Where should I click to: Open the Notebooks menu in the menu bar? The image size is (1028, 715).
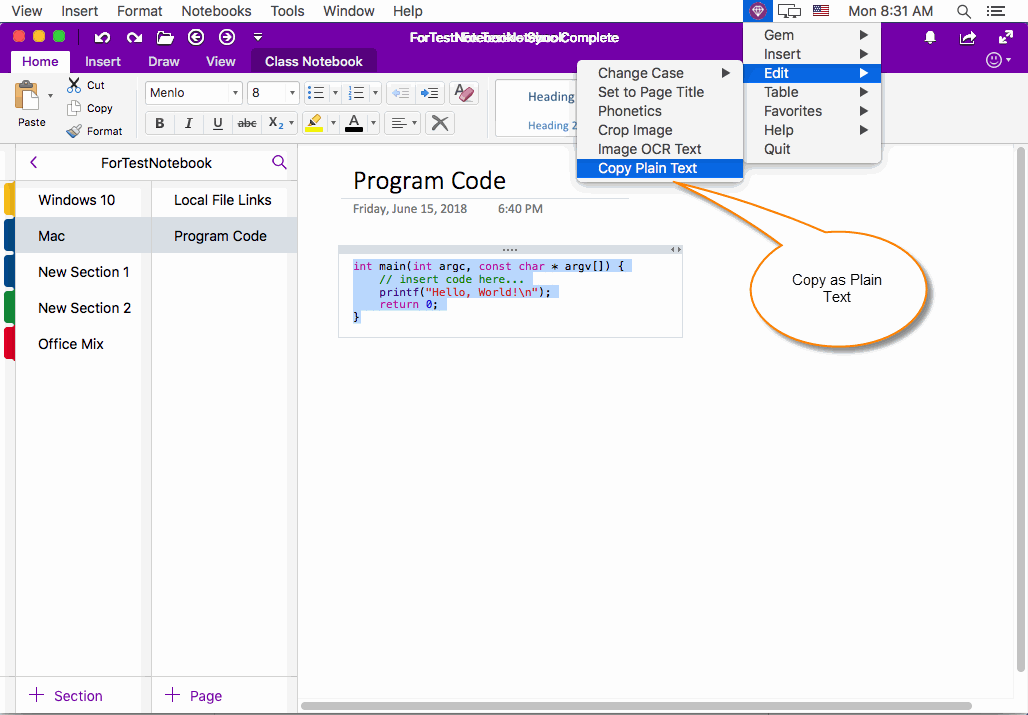point(216,11)
